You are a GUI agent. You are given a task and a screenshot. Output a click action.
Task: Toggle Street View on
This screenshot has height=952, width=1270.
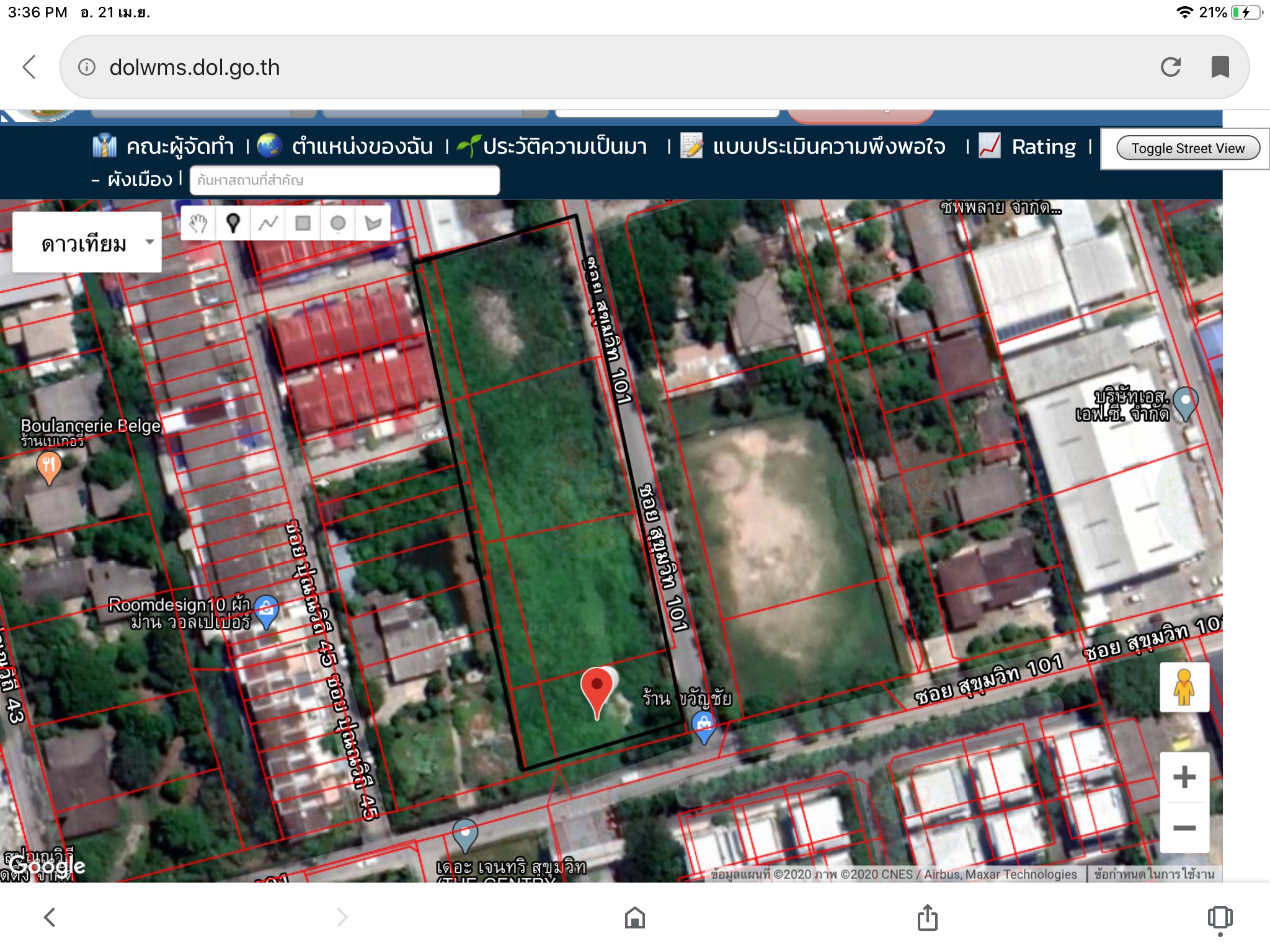[x=1187, y=148]
